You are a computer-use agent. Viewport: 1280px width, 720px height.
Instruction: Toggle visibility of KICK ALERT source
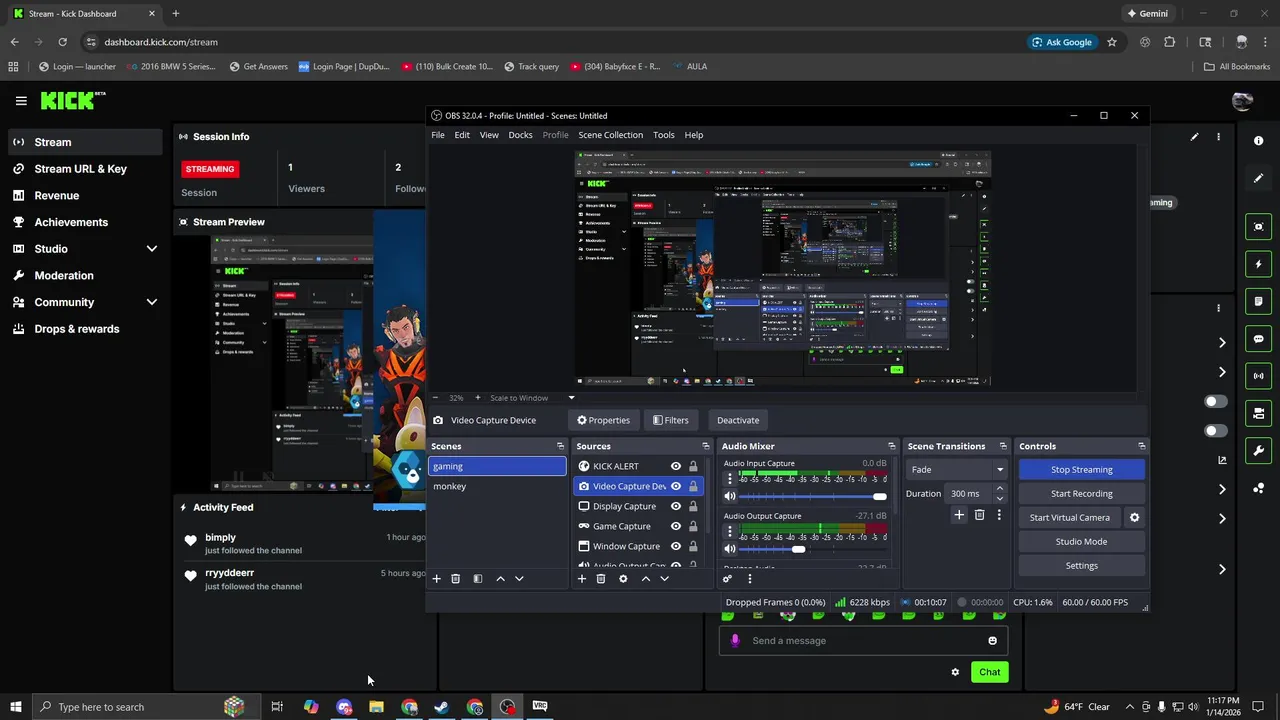676,466
